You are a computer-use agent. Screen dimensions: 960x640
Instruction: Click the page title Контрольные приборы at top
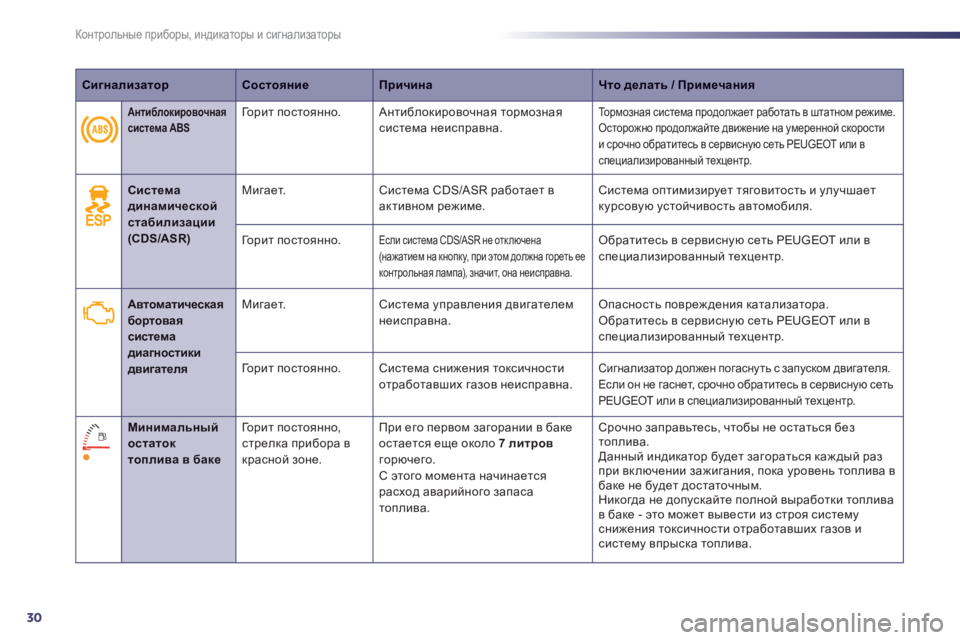click(208, 36)
